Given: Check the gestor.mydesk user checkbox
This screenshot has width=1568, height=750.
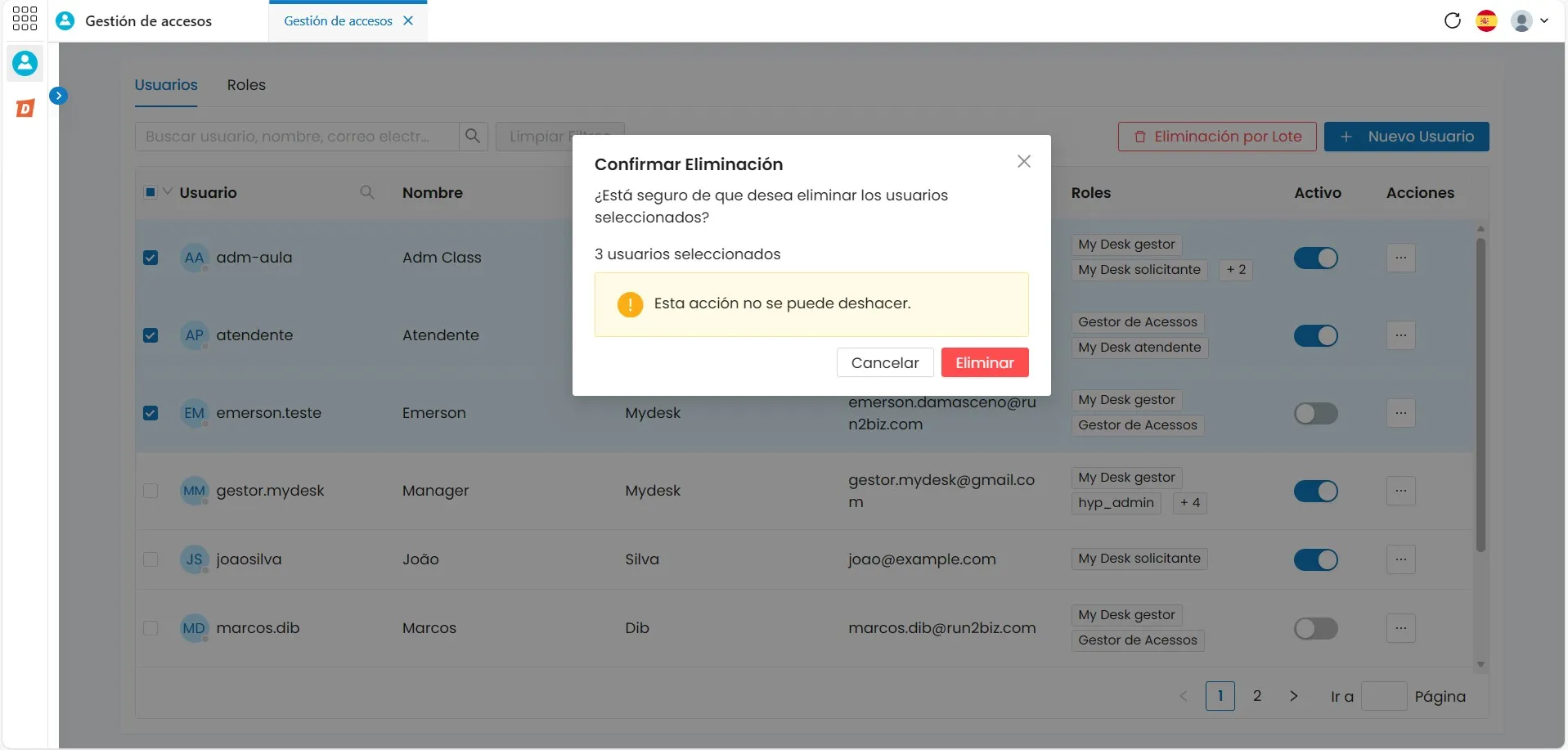Looking at the screenshot, I should tap(151, 491).
